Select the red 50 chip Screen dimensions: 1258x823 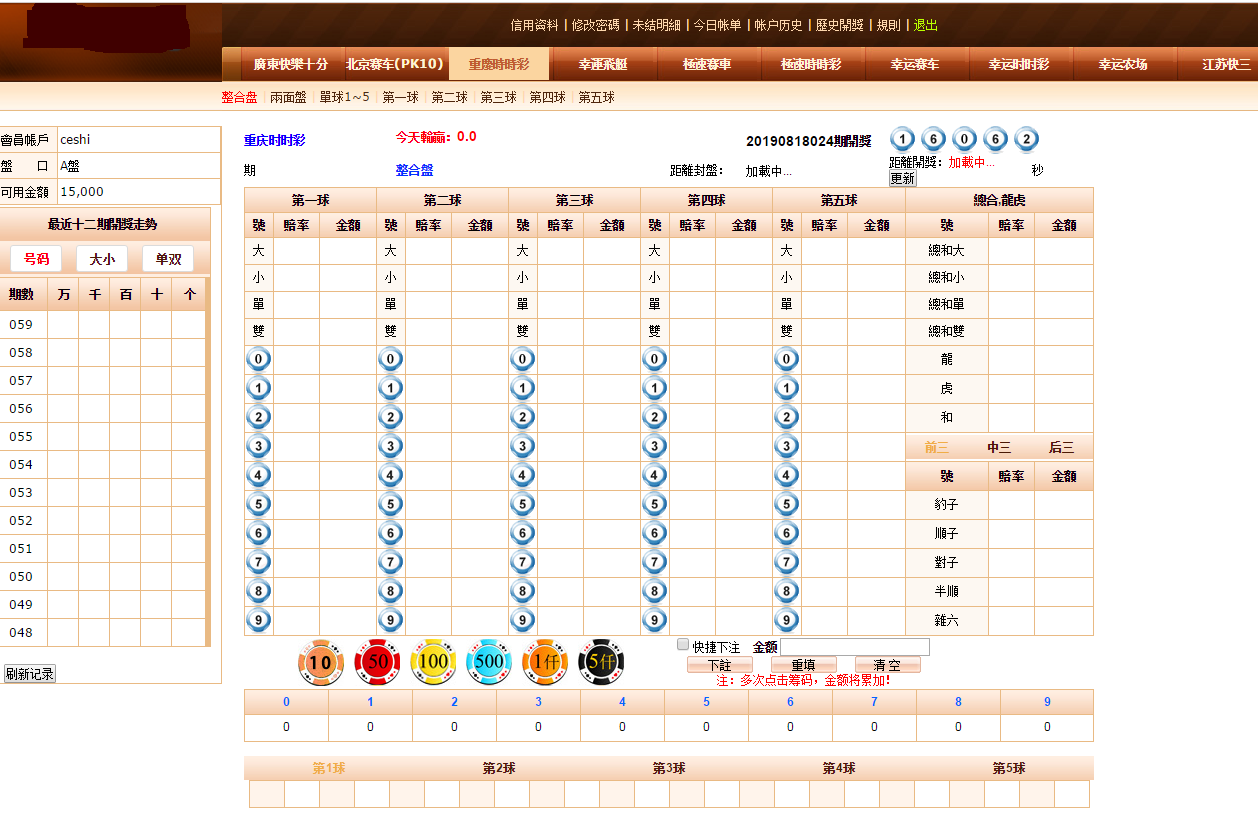[376, 662]
